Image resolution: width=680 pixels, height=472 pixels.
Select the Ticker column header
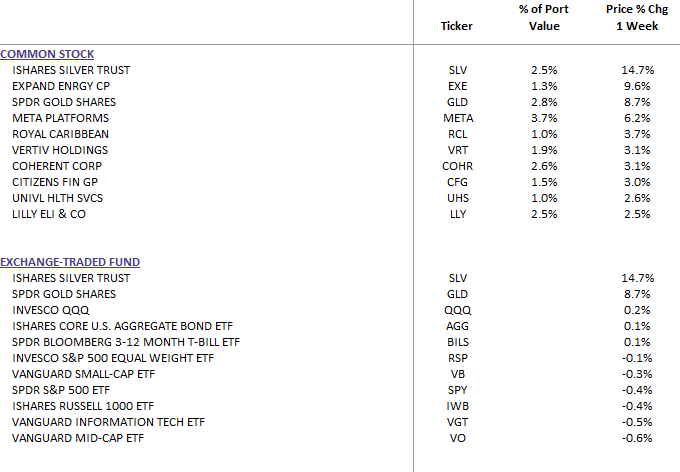(456, 26)
